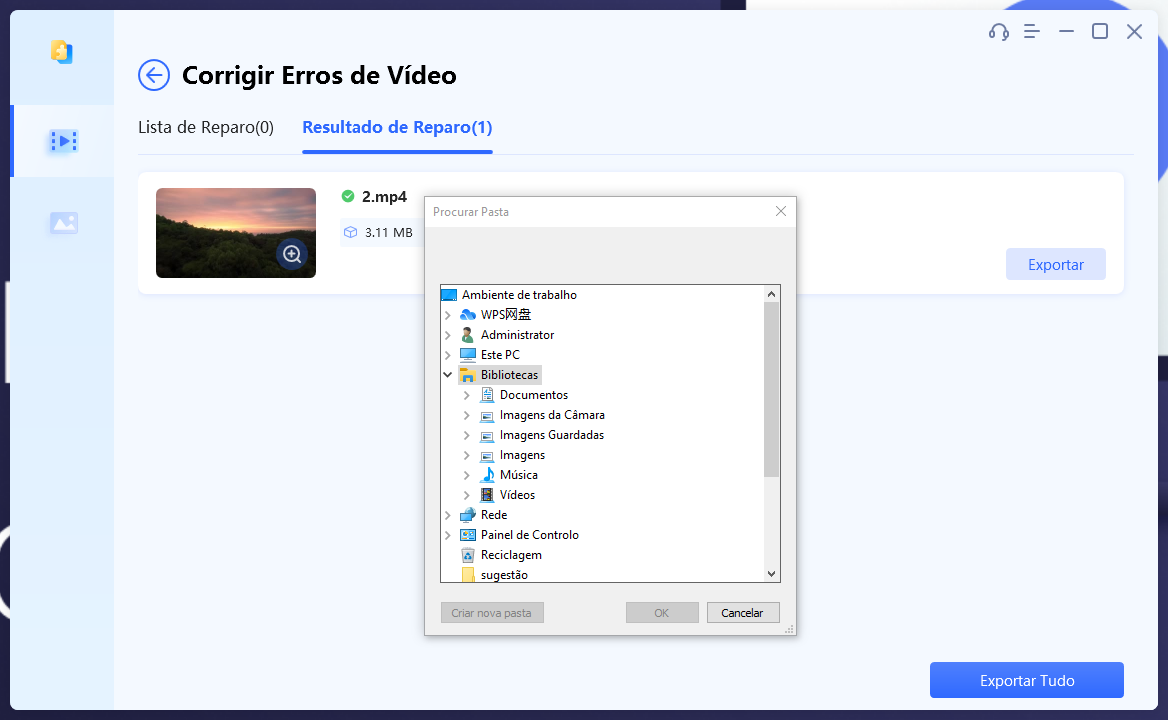Image resolution: width=1168 pixels, height=720 pixels.
Task: Select the Música label in tree
Action: coord(518,474)
